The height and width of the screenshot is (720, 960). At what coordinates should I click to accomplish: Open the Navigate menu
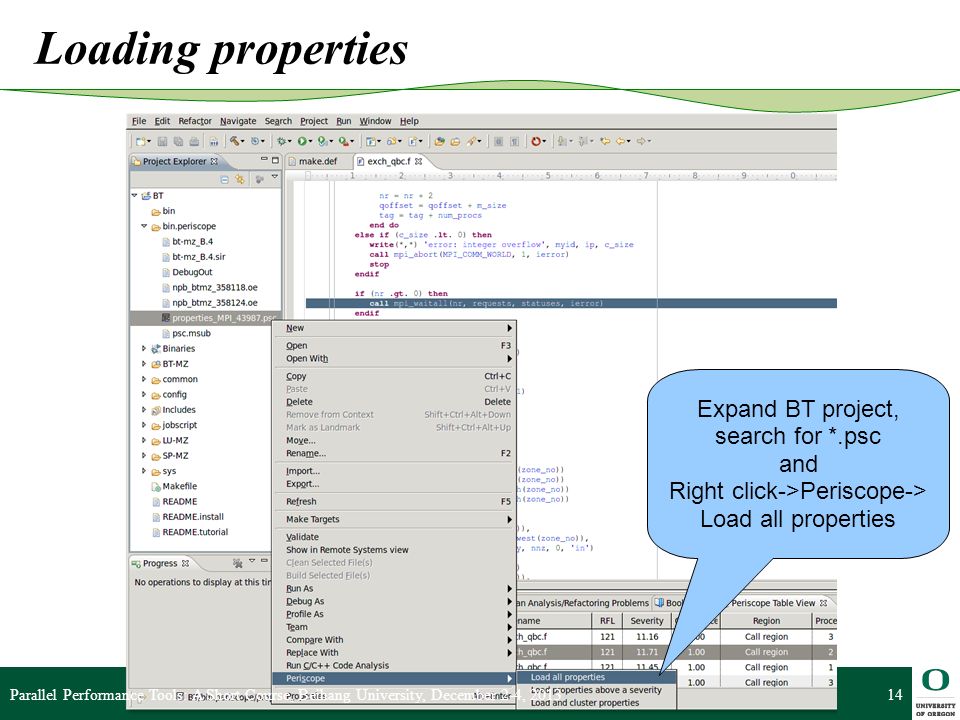[238, 121]
